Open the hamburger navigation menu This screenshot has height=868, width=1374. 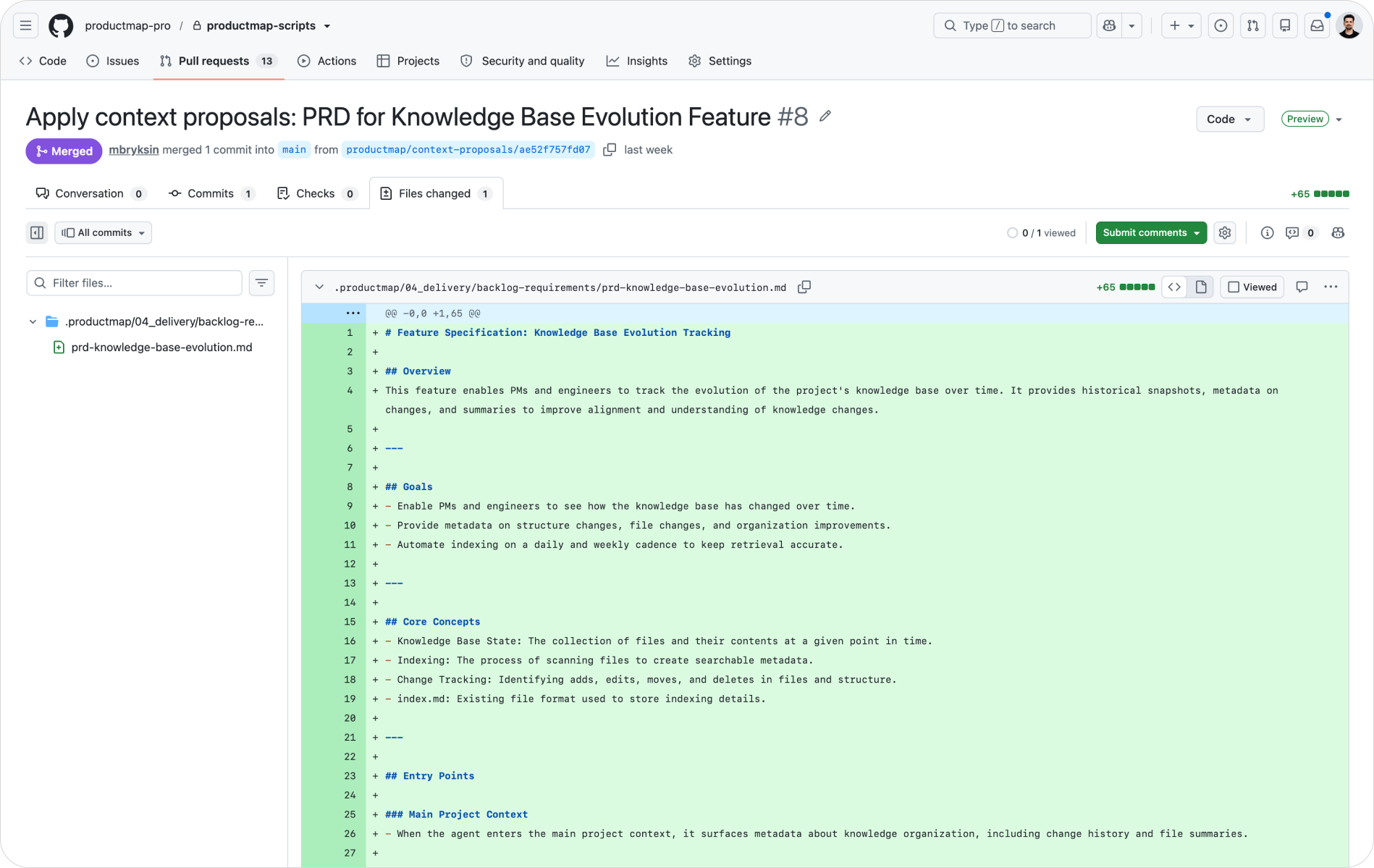pos(25,25)
